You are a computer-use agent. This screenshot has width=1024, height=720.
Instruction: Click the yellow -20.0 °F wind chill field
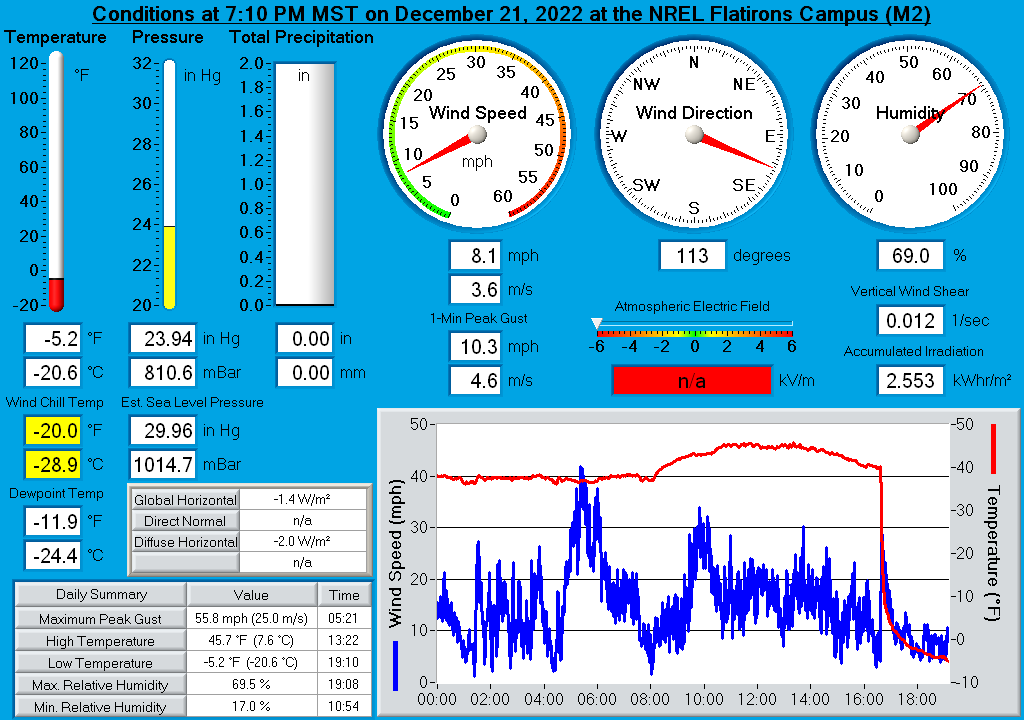pyautogui.click(x=53, y=431)
